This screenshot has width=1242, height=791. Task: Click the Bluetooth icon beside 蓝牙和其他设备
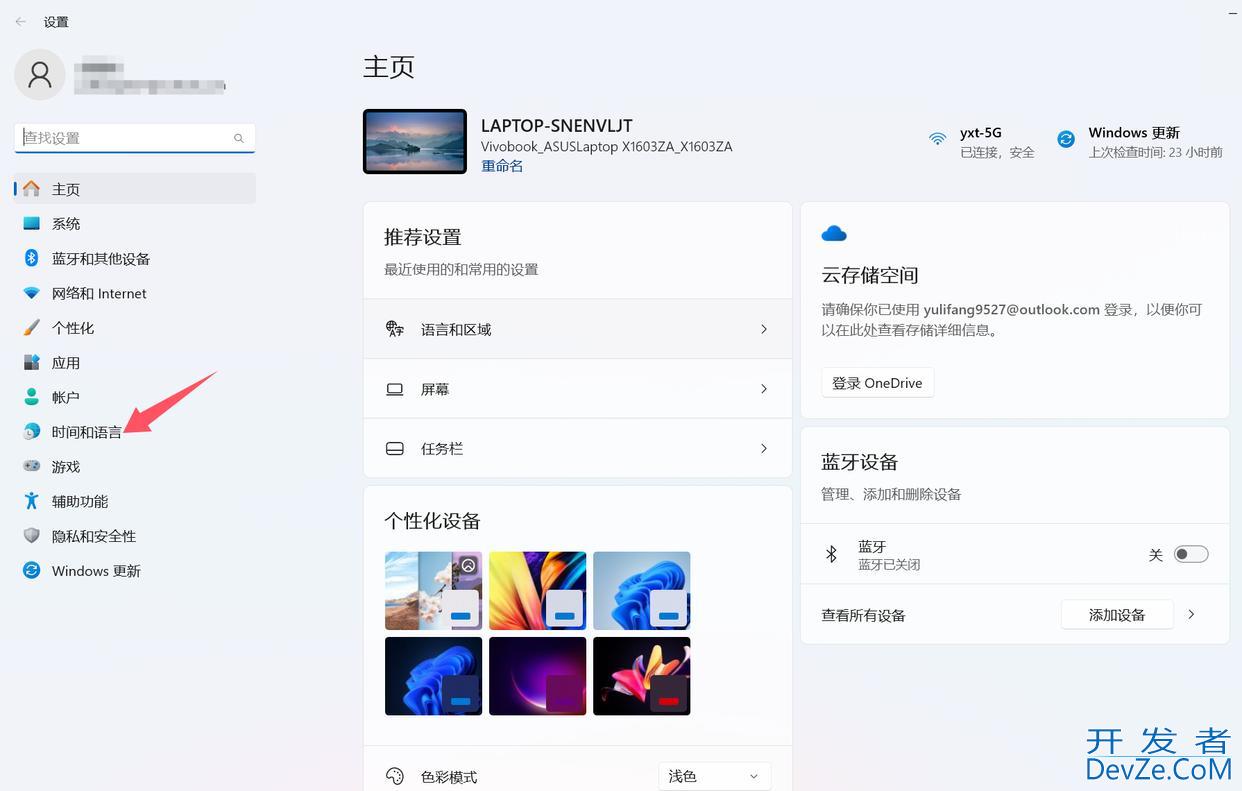(x=31, y=258)
